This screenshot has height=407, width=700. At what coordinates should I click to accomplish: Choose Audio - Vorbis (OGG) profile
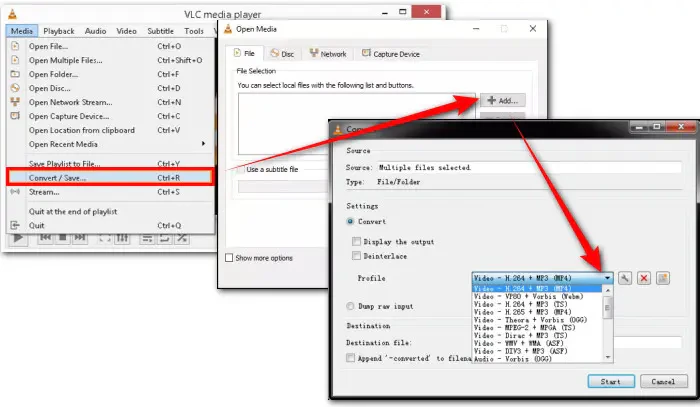click(539, 359)
